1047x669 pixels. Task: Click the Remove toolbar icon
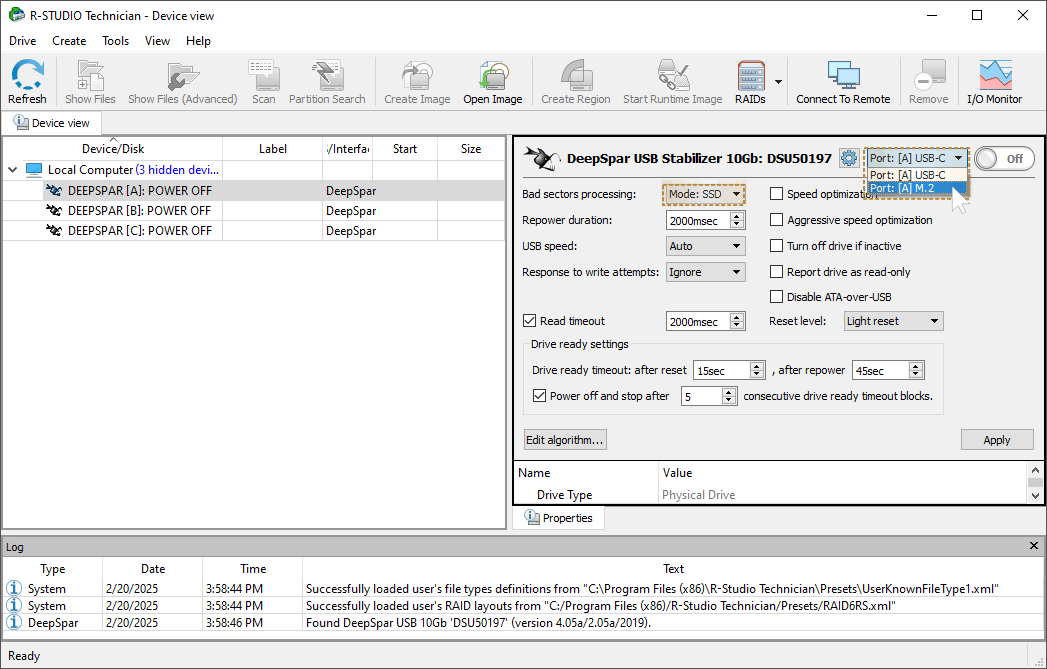point(929,75)
